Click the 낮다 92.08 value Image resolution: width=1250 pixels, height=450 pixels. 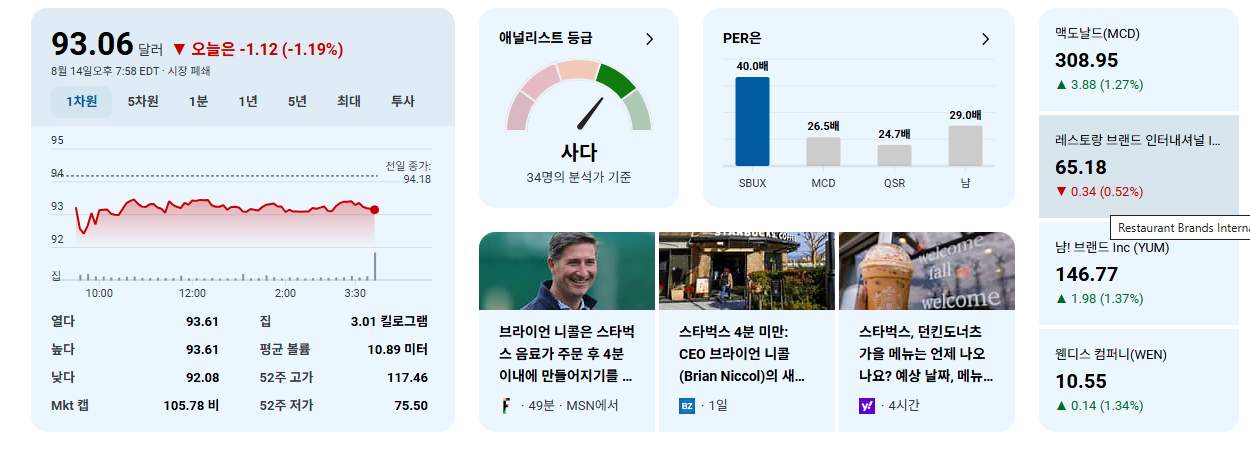(x=202, y=377)
